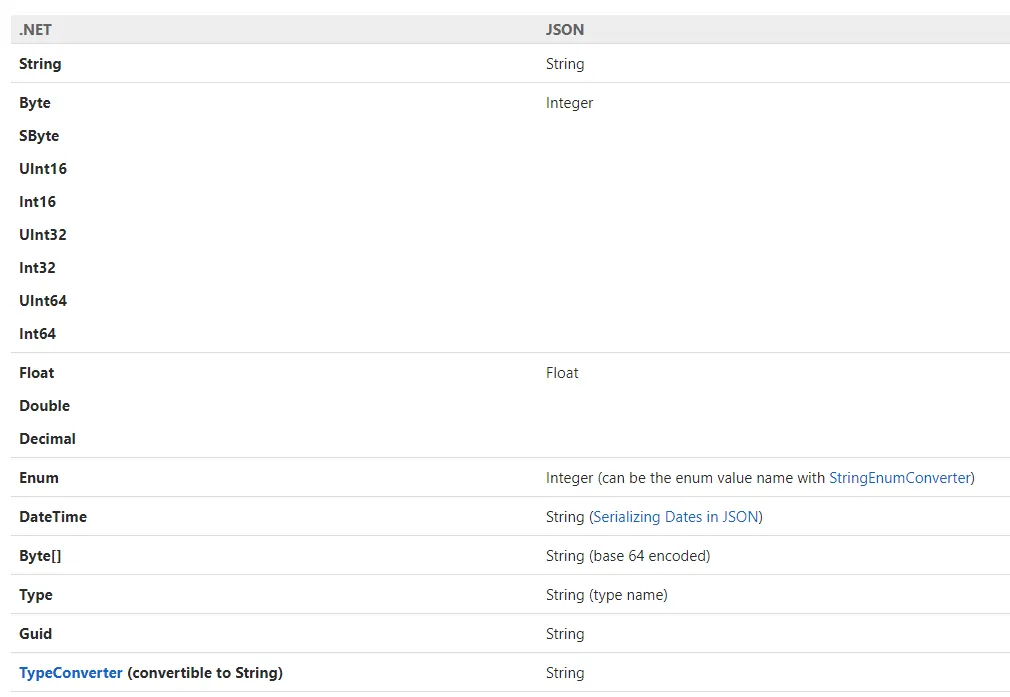Click the String (base 64 encoded) text
Screen dimensions: 1010x697
click(x=628, y=556)
